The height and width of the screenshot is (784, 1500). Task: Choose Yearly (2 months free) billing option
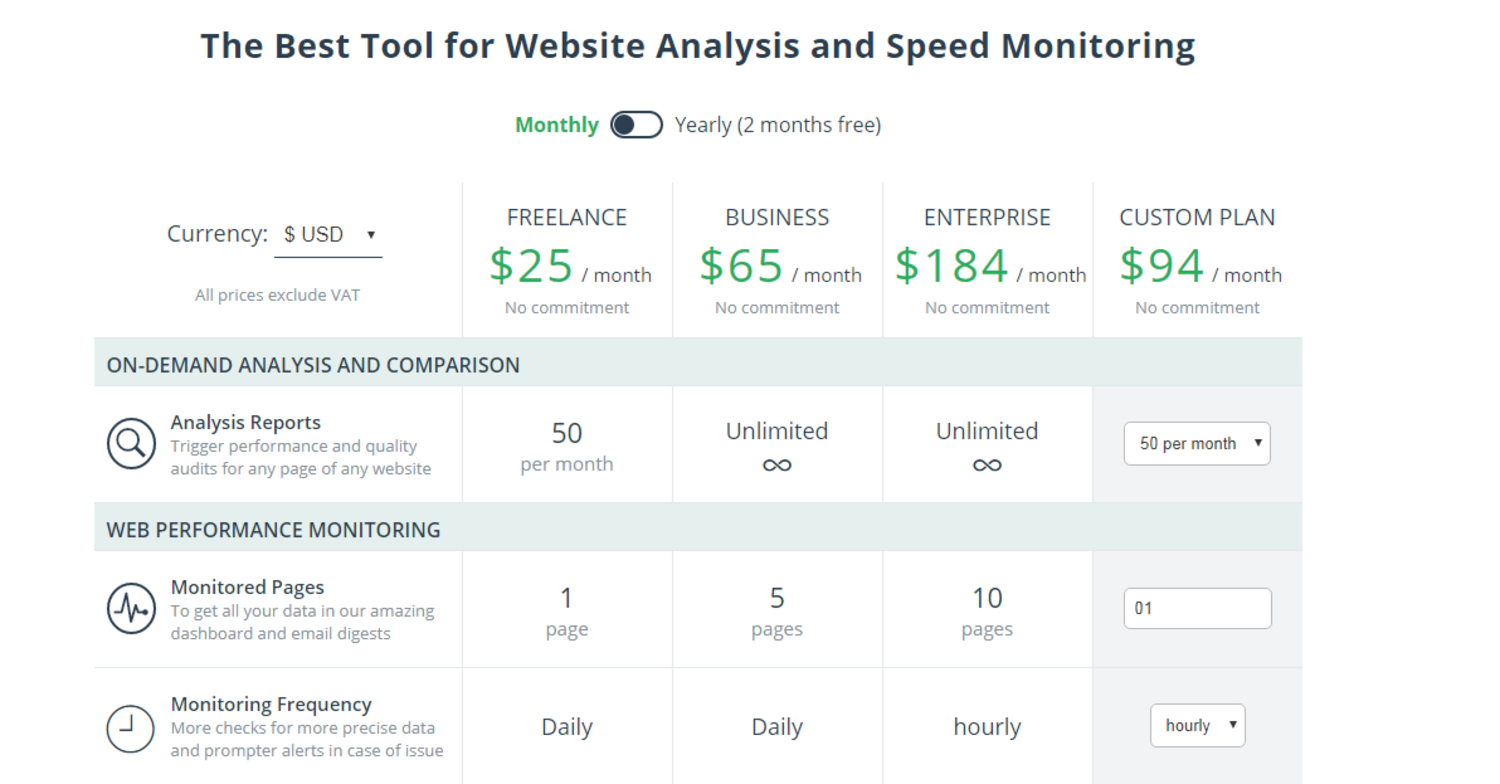[x=777, y=125]
